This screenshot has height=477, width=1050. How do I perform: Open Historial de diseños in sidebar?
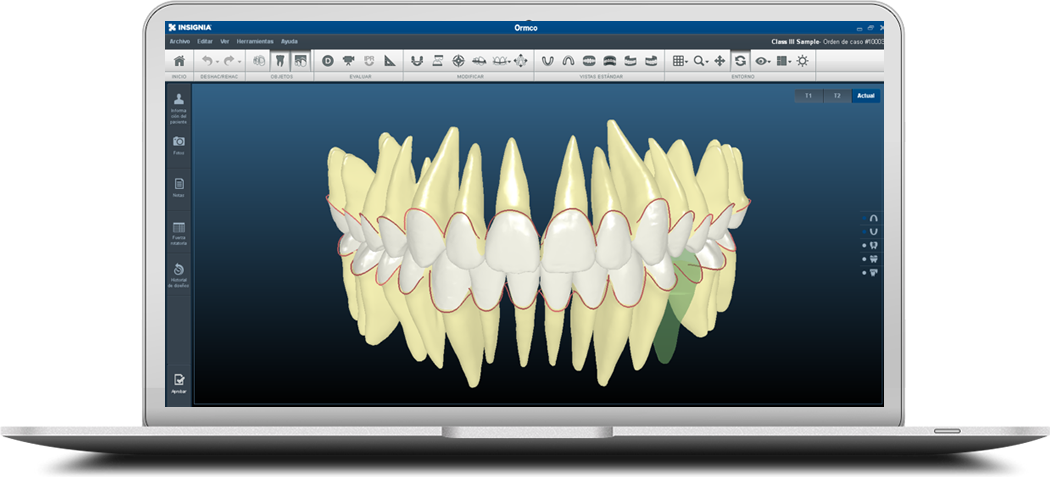click(x=179, y=272)
